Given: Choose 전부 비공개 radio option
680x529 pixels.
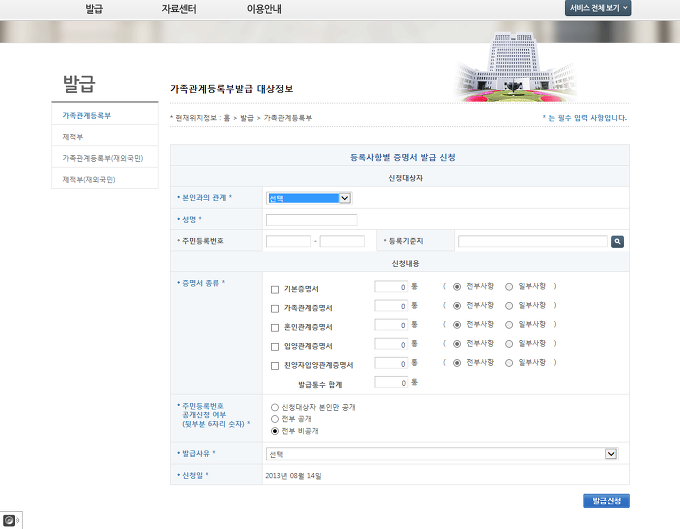Looking at the screenshot, I should click(x=275, y=431).
